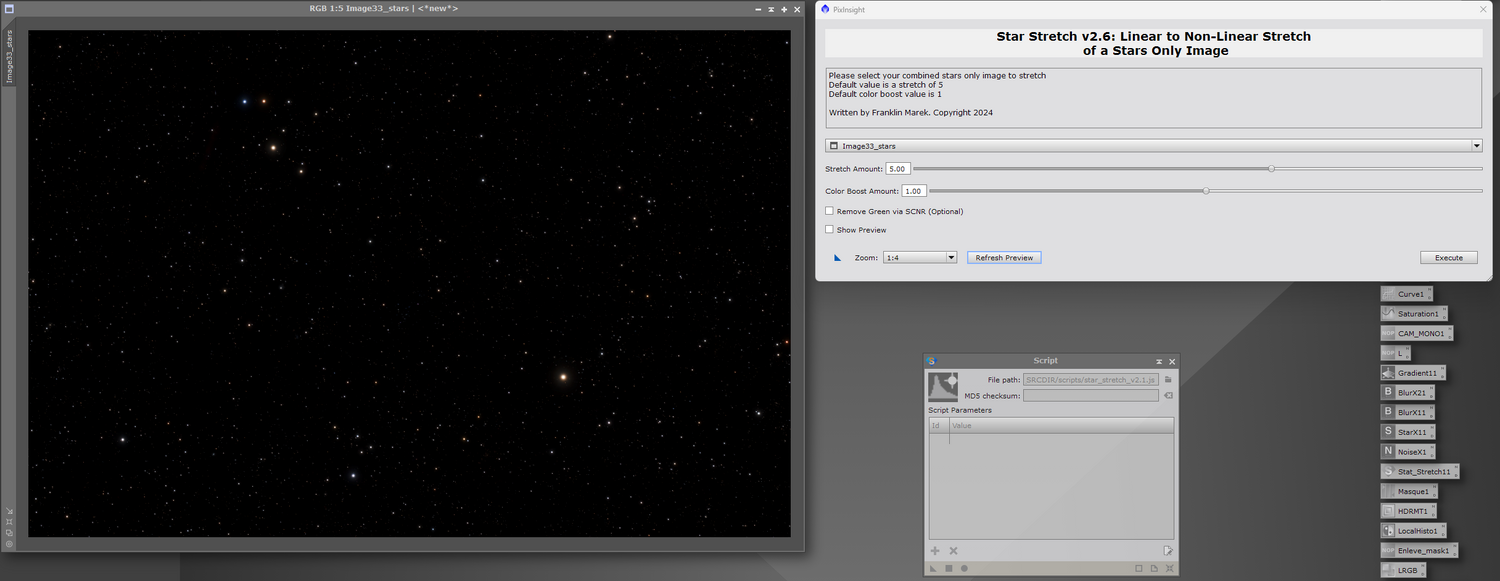Viewport: 1500px width, 581px height.
Task: Click the square apply icon in the Script window
Action: (949, 568)
